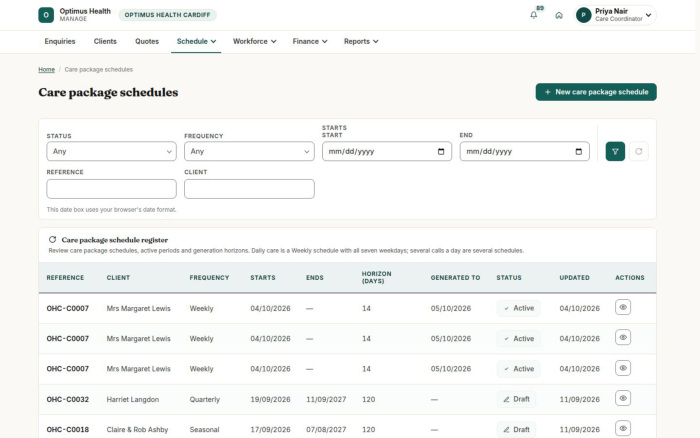
Task: Apply filters with the funnel button
Action: tap(615, 151)
